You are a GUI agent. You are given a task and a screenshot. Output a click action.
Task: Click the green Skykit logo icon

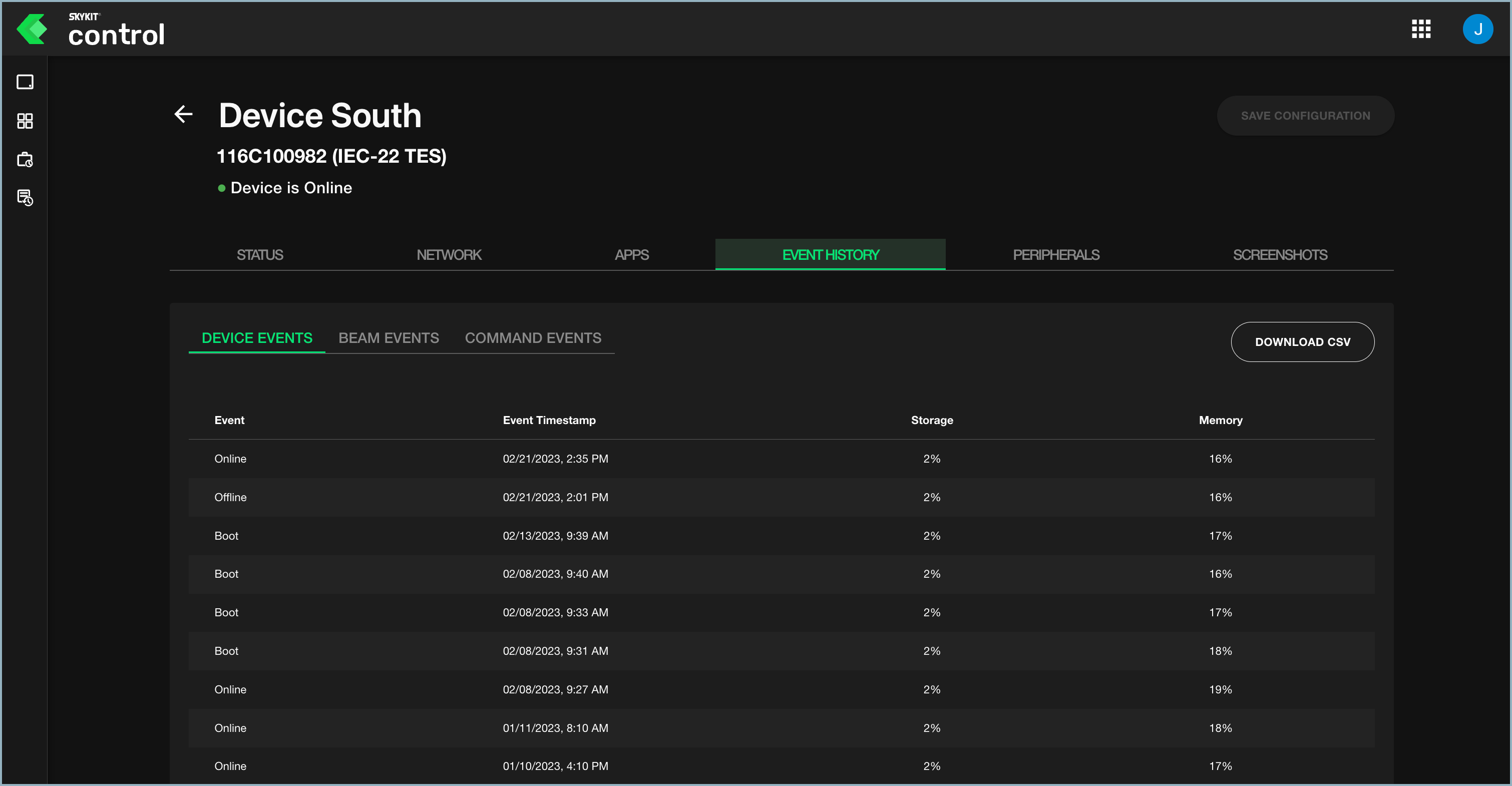33,29
